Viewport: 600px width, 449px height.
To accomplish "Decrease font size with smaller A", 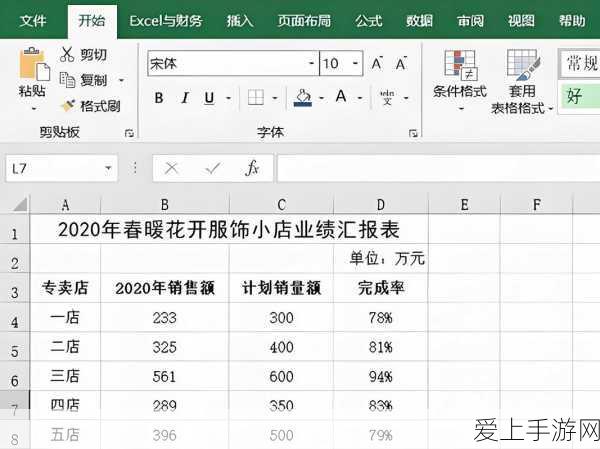I will [x=401, y=64].
